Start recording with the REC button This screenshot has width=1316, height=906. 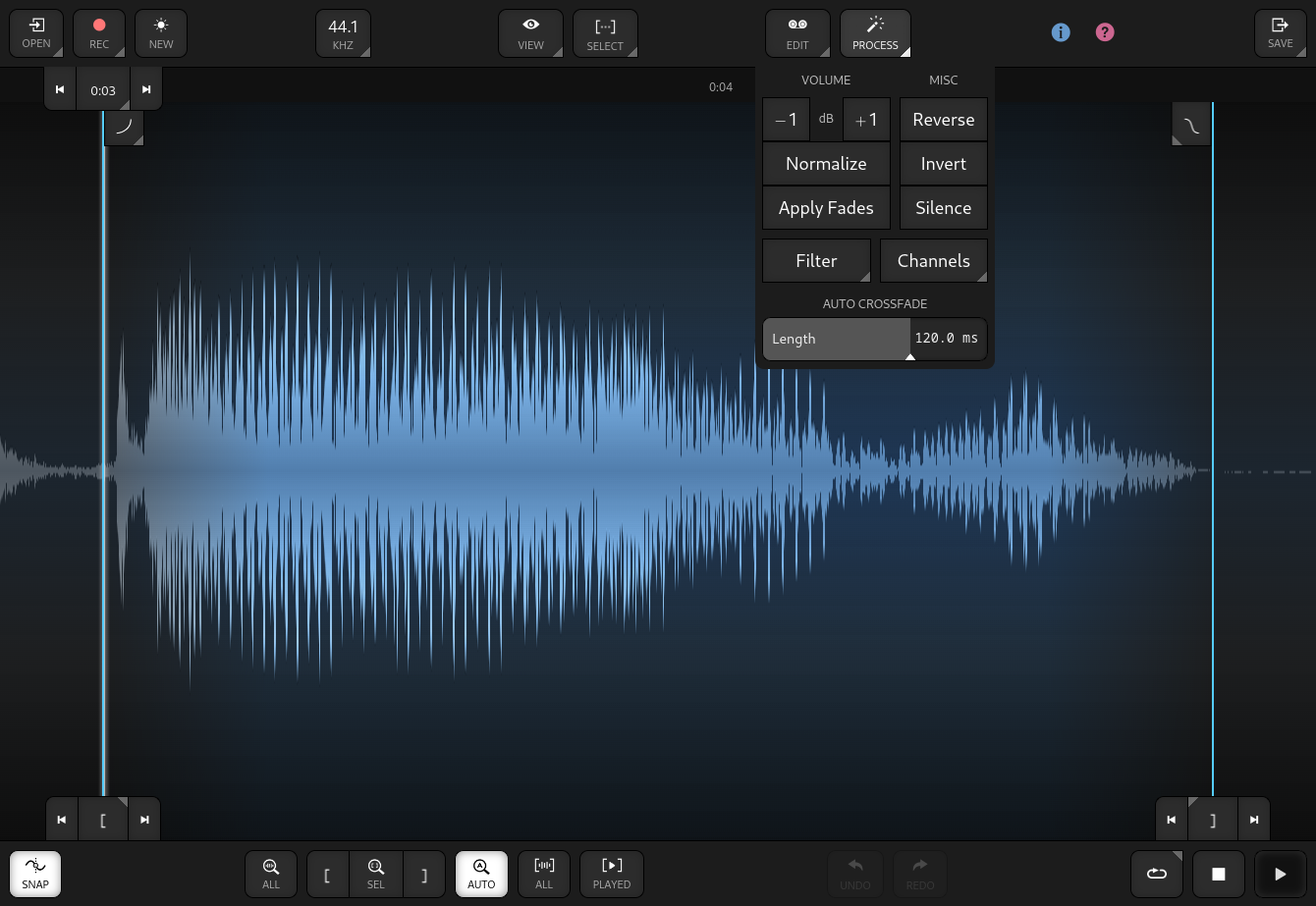[x=99, y=33]
